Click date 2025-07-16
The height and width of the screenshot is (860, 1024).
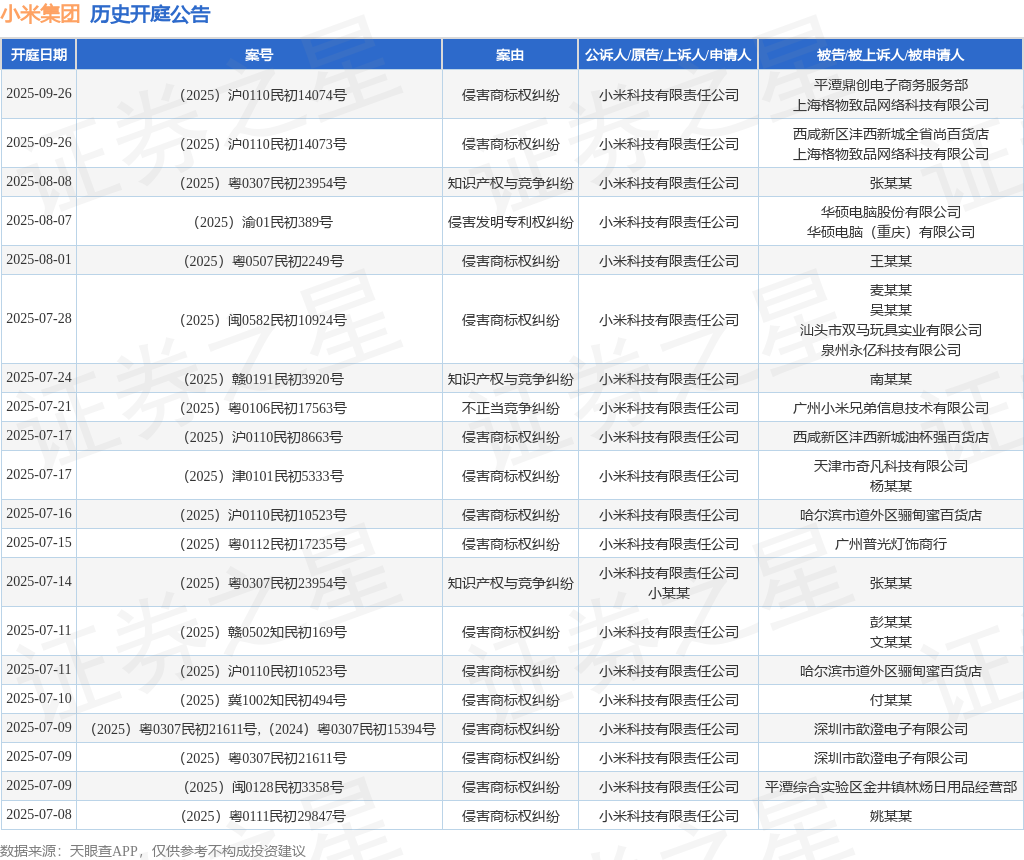(x=39, y=514)
